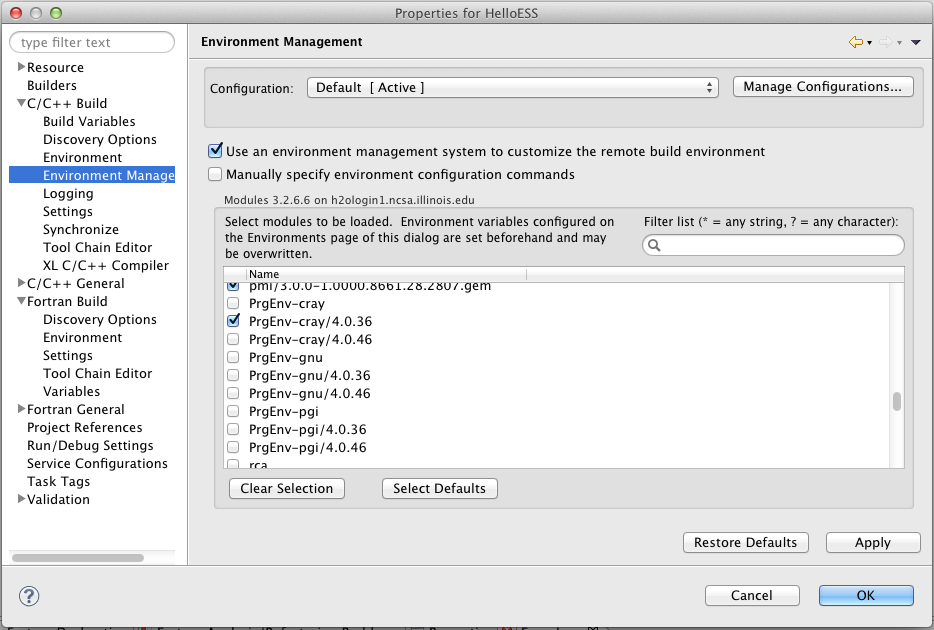
Task: Expand the Resource tree node
Action: pyautogui.click(x=21, y=67)
